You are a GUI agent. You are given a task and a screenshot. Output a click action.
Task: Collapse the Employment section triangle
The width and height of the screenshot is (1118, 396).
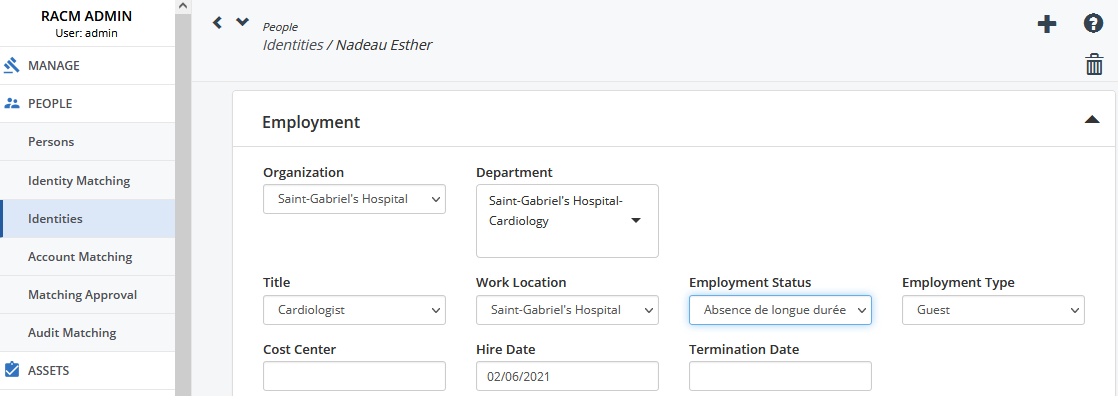tap(1092, 120)
